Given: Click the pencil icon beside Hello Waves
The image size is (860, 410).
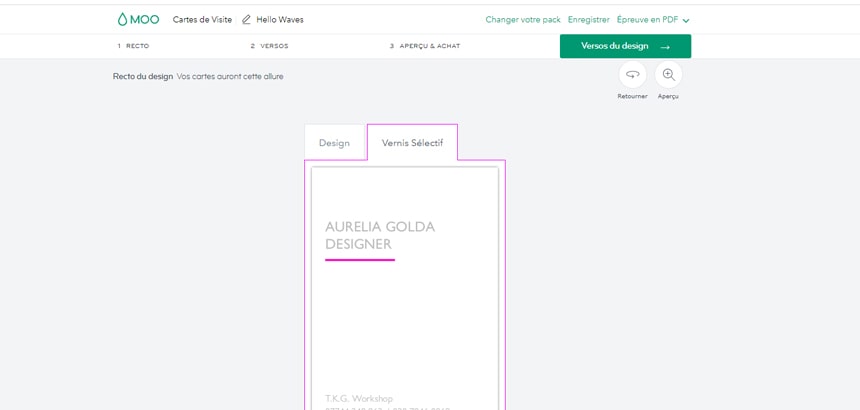Looking at the screenshot, I should pyautogui.click(x=246, y=20).
